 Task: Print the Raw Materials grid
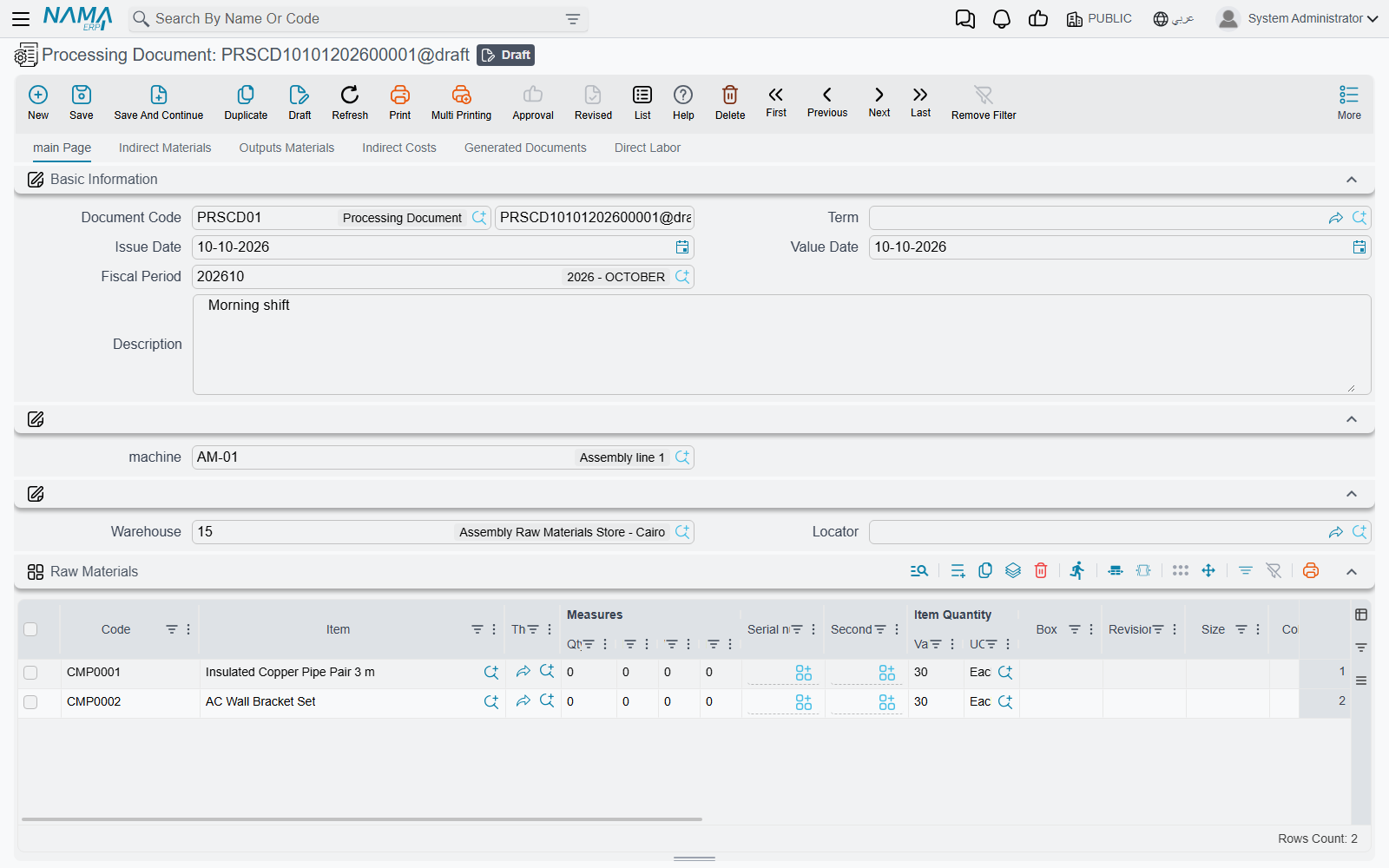point(1311,570)
